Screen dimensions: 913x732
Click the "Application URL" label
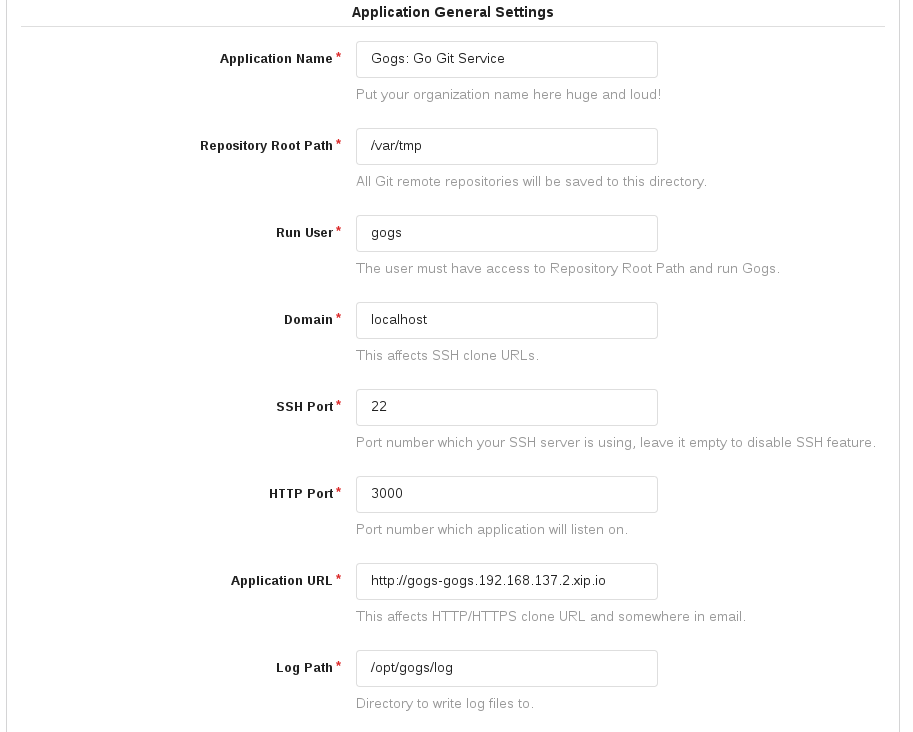[281, 581]
